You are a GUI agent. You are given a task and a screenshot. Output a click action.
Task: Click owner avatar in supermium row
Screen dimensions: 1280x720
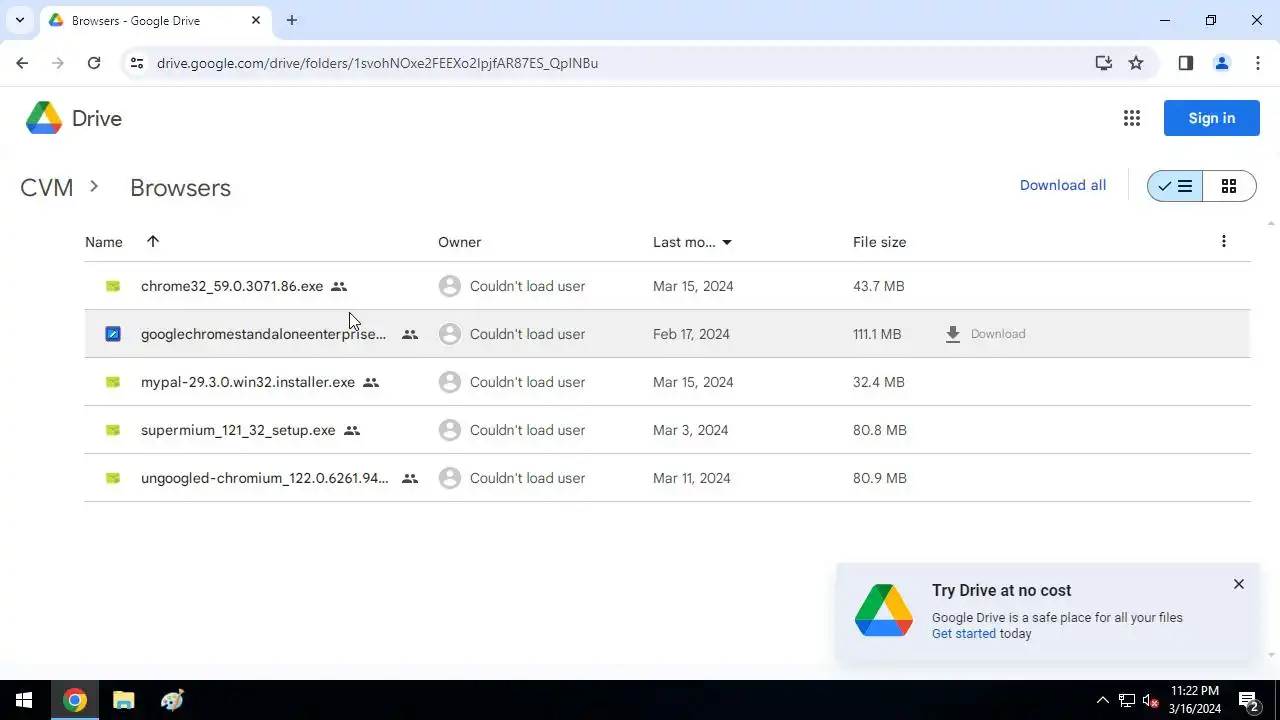pos(450,430)
